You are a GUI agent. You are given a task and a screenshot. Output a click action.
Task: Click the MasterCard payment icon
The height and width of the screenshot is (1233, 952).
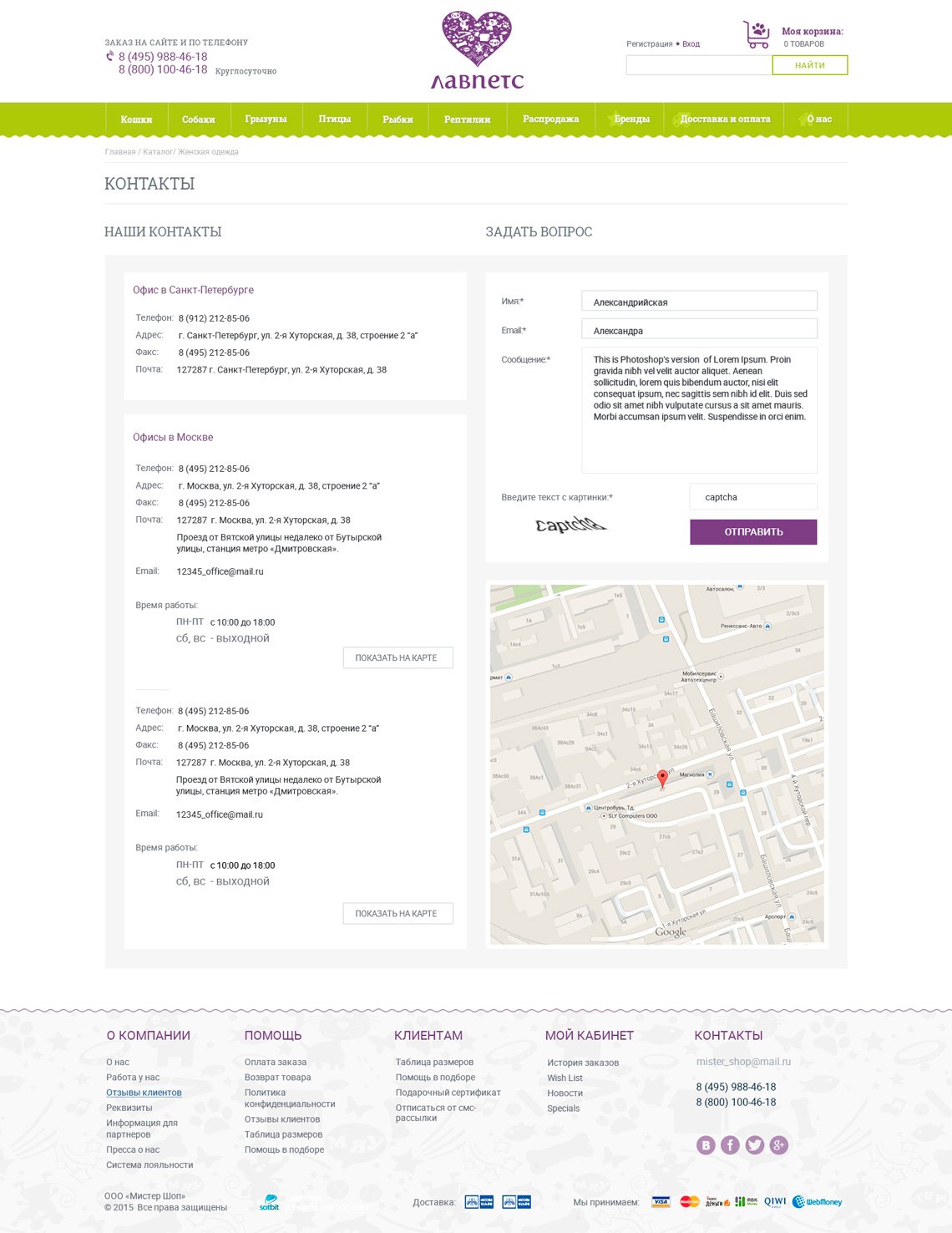pyautogui.click(x=690, y=1202)
